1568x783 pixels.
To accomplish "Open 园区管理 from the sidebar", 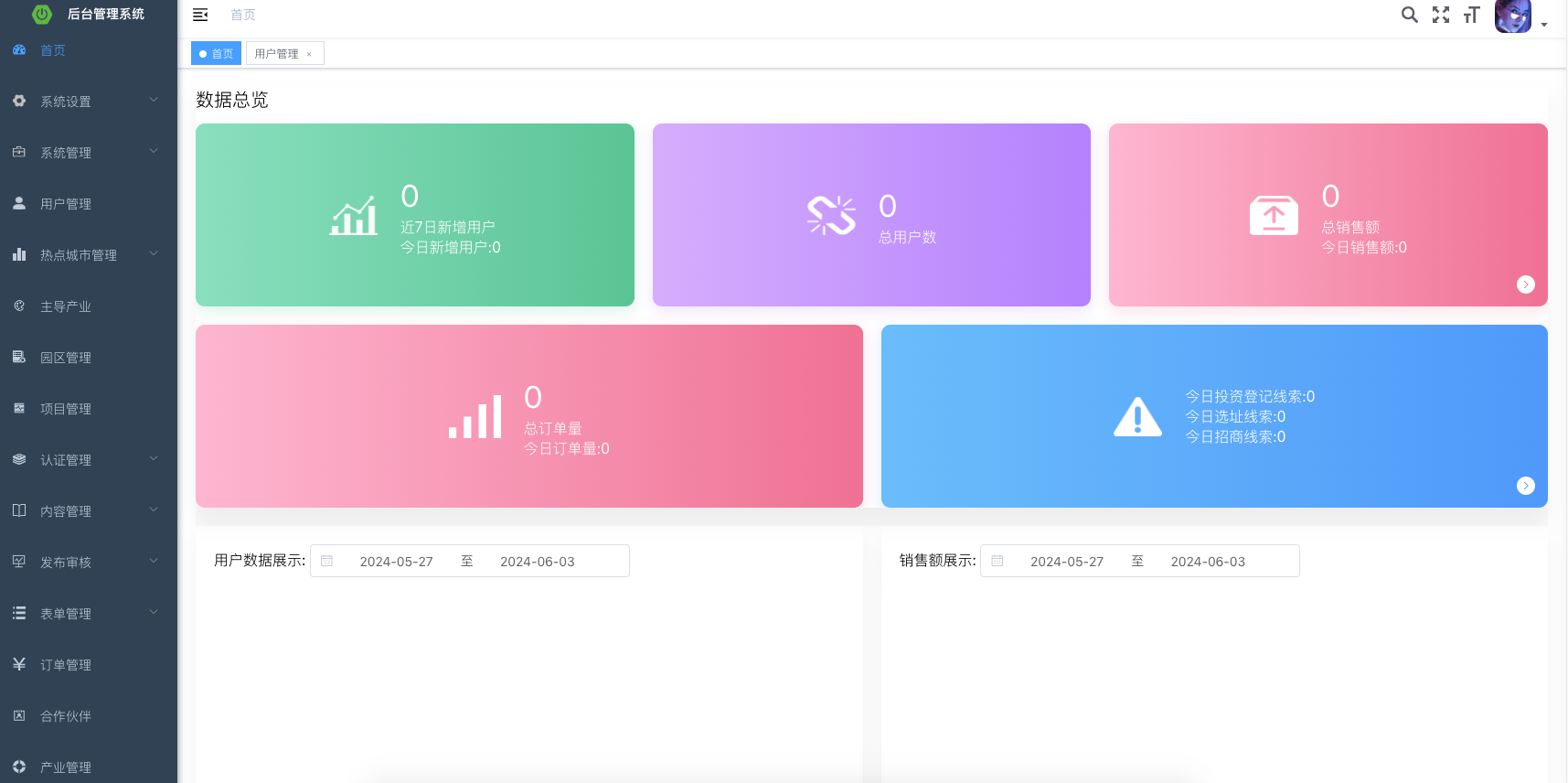I will (x=66, y=358).
